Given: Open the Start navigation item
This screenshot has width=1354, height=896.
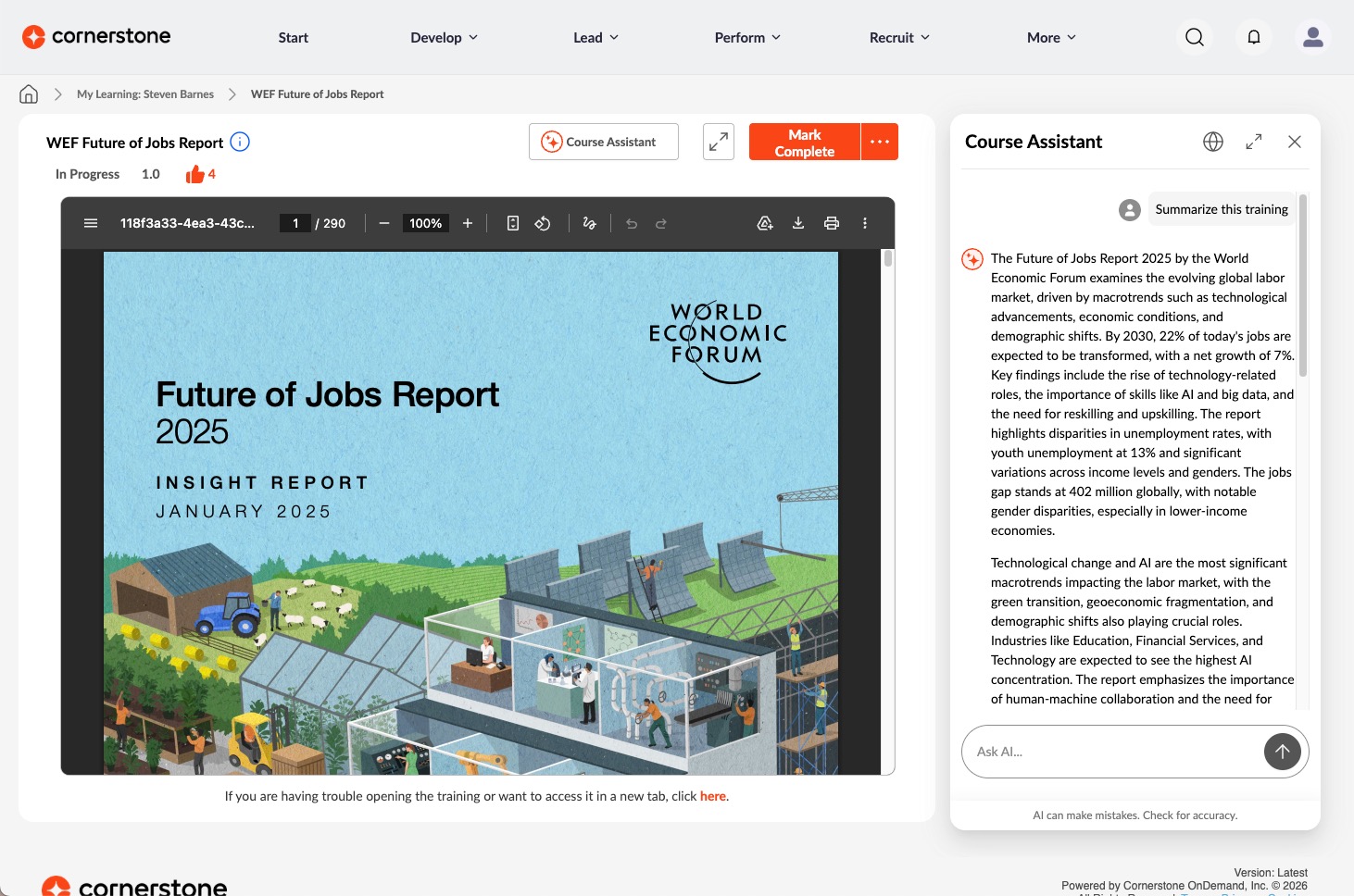Looking at the screenshot, I should tap(294, 37).
